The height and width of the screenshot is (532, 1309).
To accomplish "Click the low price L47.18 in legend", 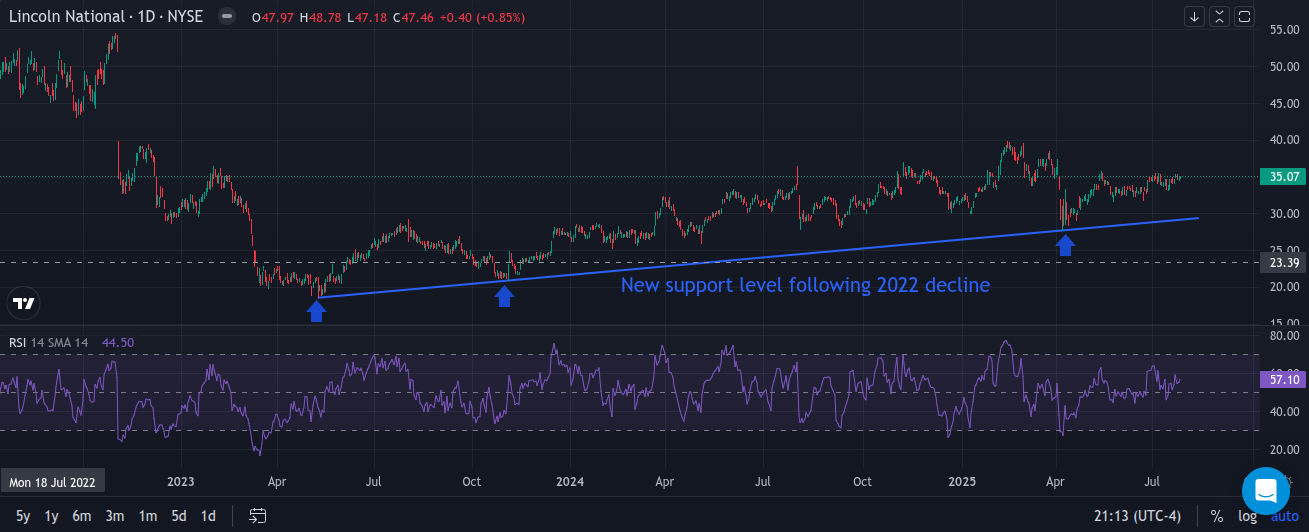I will (x=367, y=18).
